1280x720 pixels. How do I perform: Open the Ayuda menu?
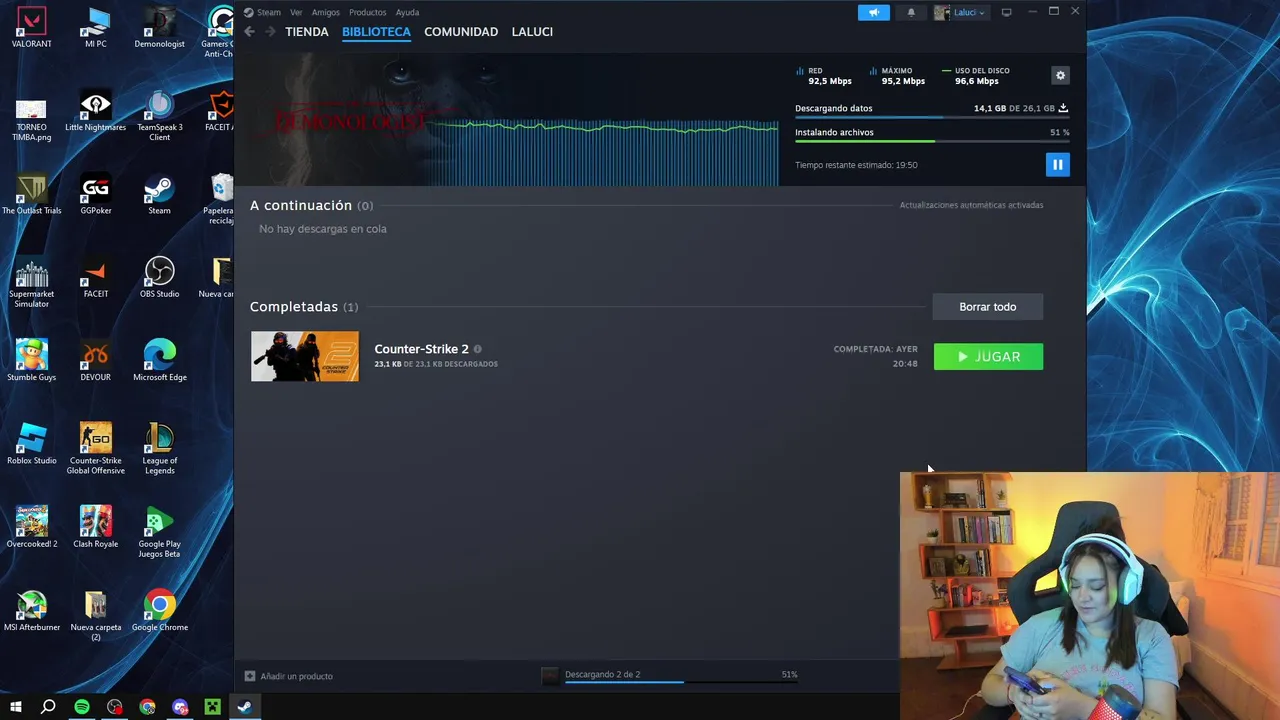click(407, 12)
